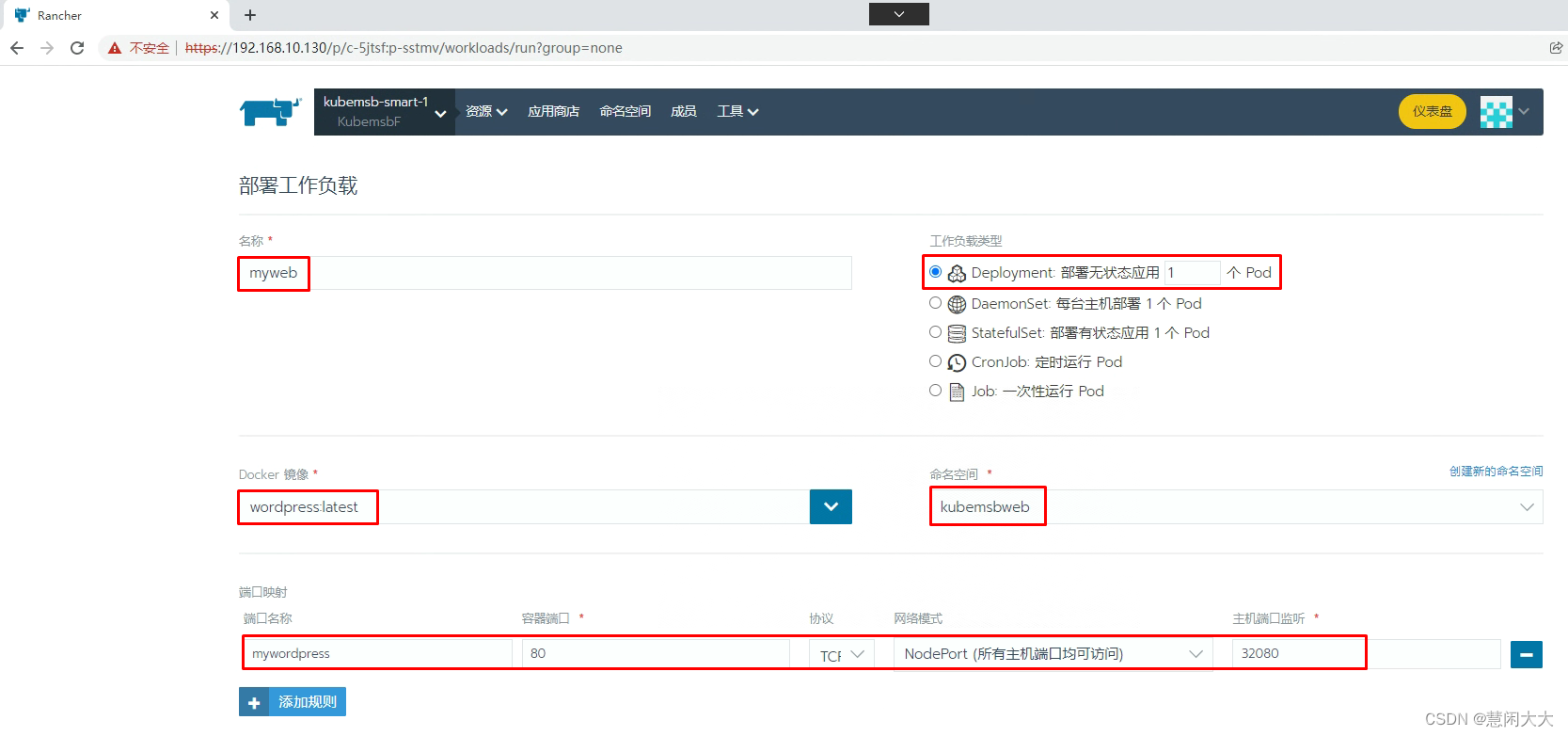Click the browser forward arrow
The width and height of the screenshot is (1568, 736).
47,48
